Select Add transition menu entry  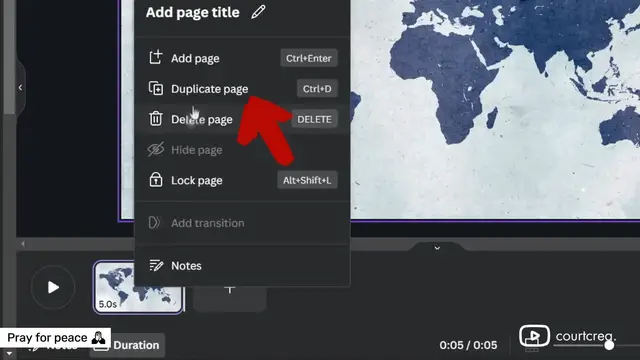pyautogui.click(x=242, y=223)
